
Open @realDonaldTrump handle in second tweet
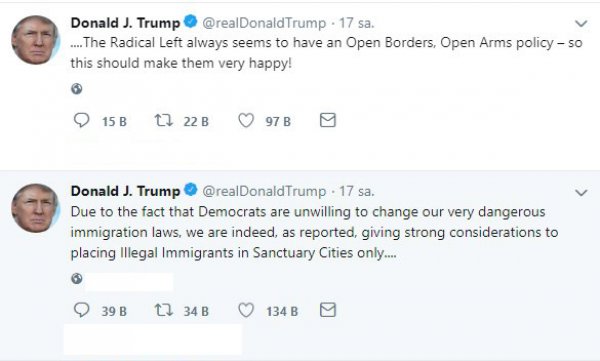264,191
